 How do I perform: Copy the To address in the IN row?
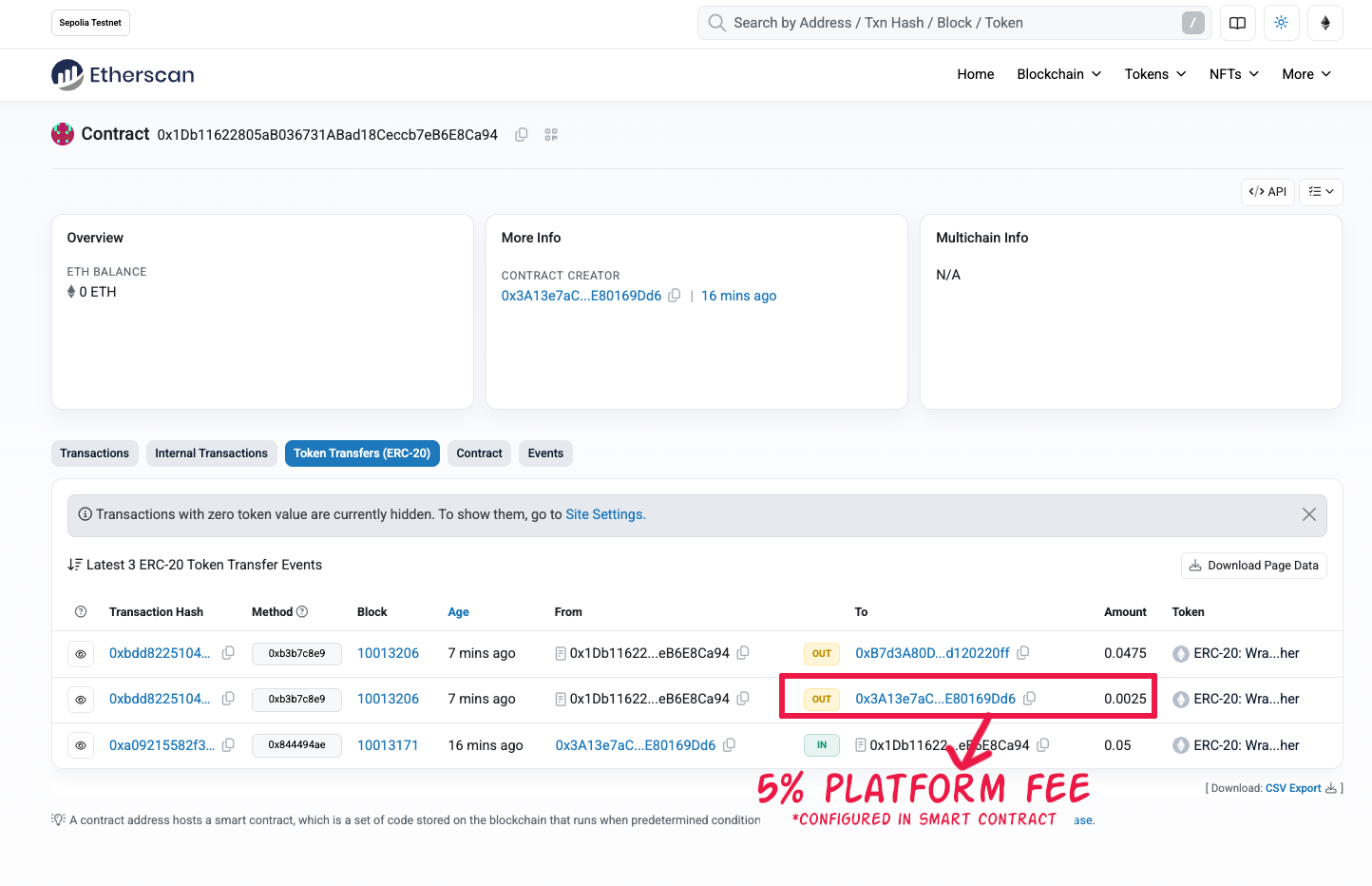[1043, 745]
